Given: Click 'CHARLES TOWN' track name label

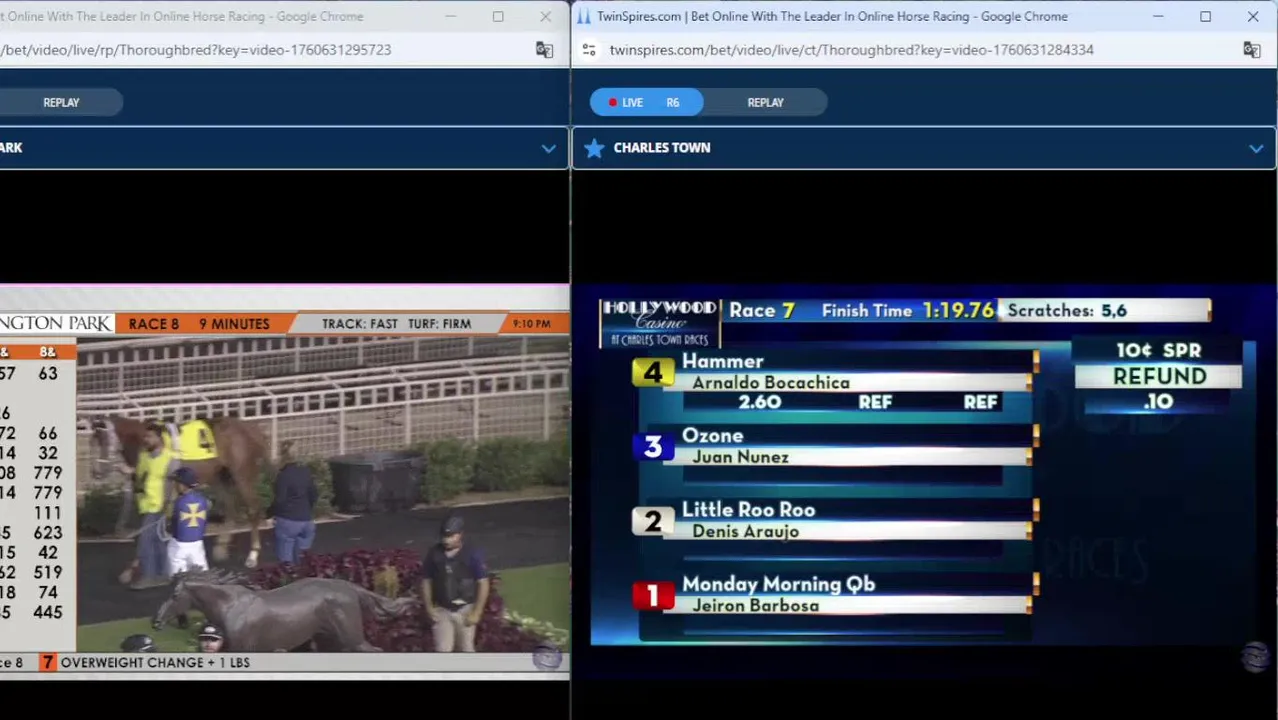Looking at the screenshot, I should [662, 148].
